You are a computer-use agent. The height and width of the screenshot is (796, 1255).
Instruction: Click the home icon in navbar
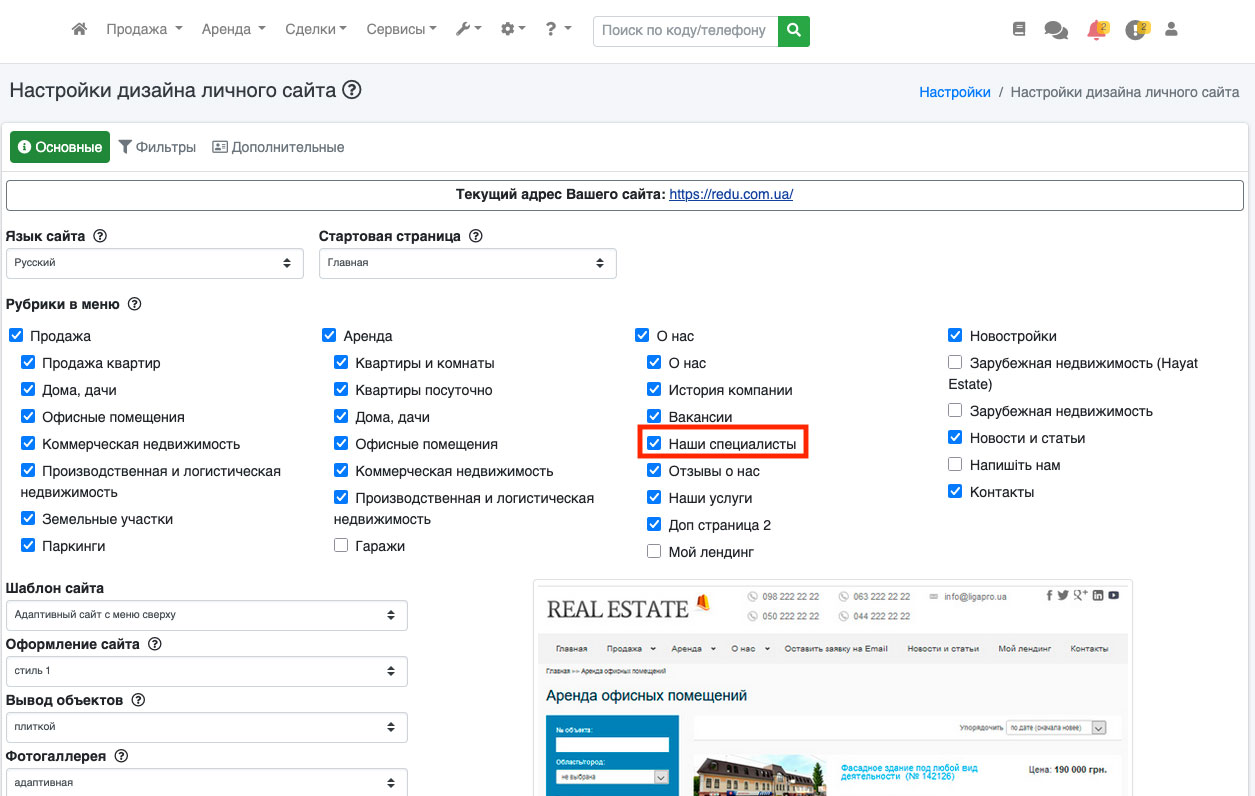[80, 30]
